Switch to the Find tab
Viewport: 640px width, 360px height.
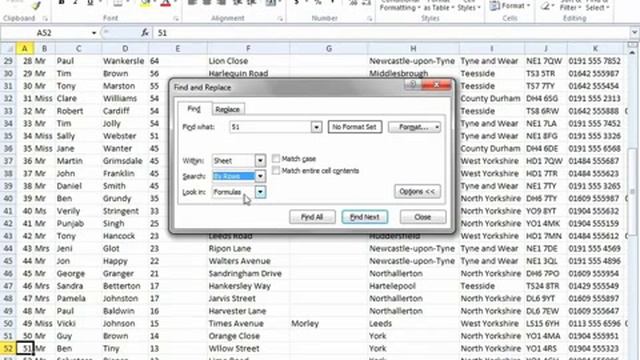coord(194,109)
